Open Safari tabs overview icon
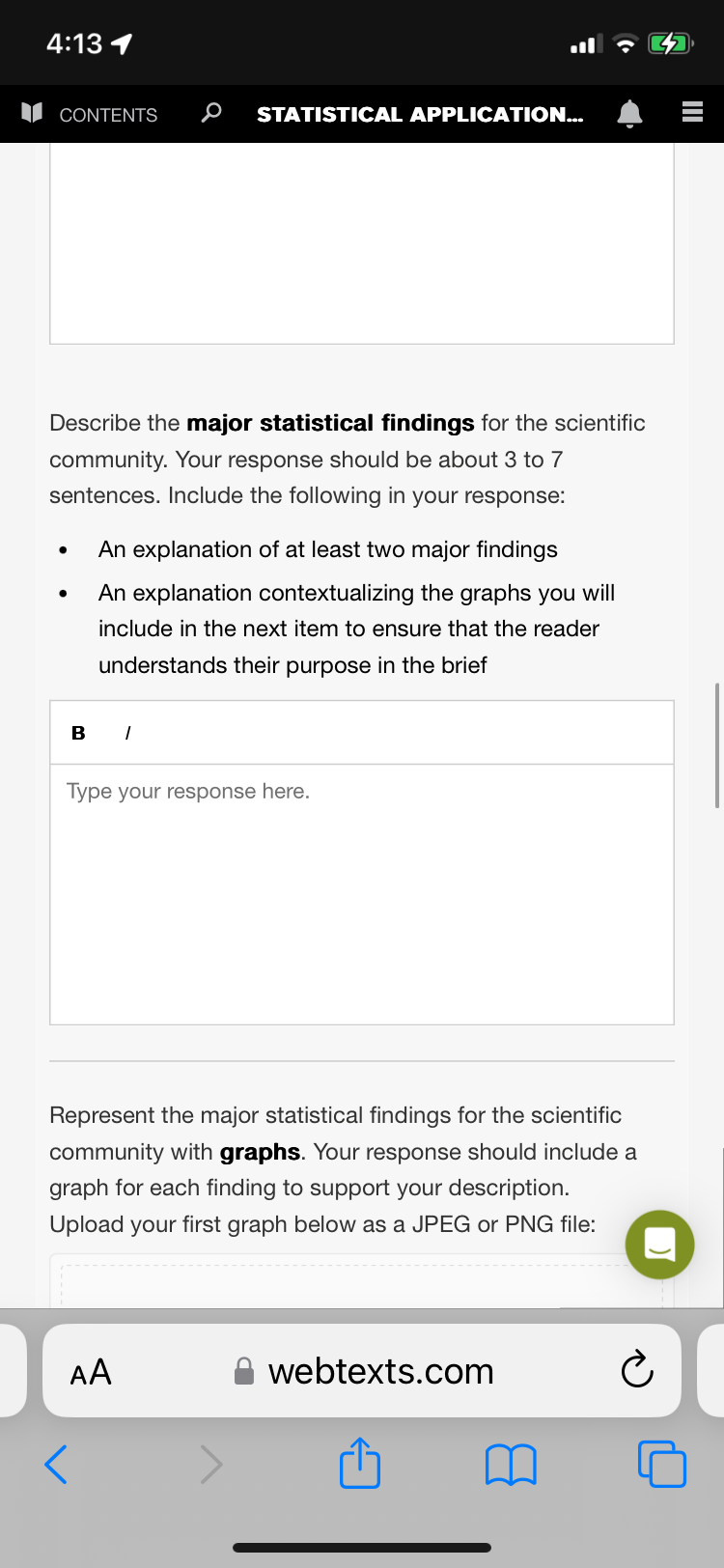 [662, 1464]
